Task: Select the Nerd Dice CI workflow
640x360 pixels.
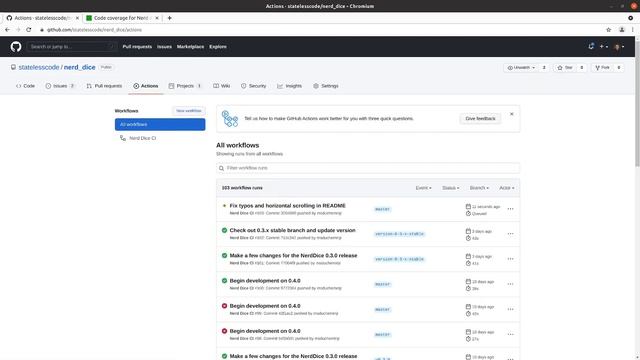Action: click(x=142, y=138)
